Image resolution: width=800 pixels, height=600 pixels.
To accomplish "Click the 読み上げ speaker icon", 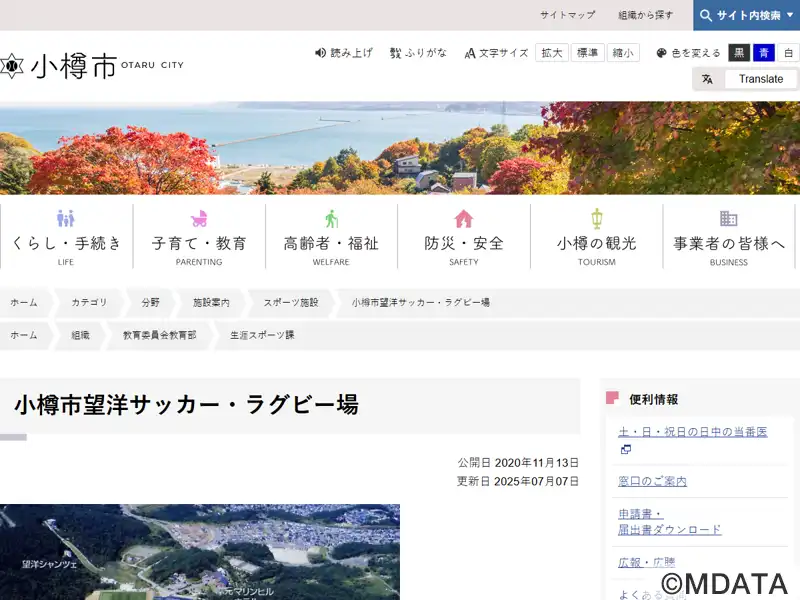I will [x=321, y=53].
